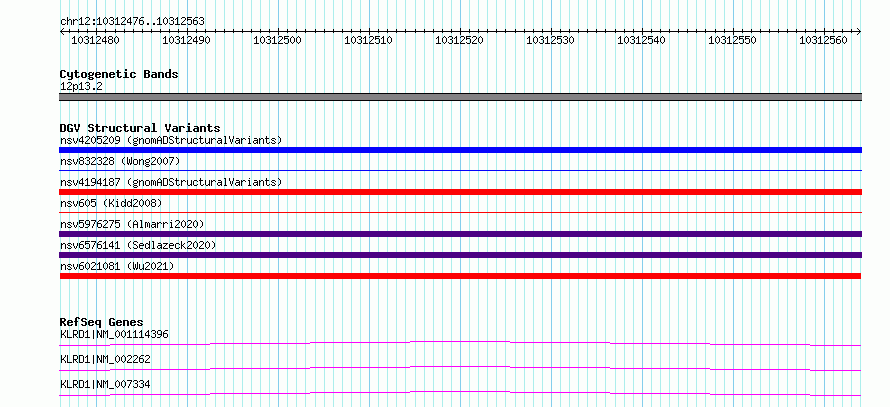Open variant label nsv5976275 (Almarri2020)
The height and width of the screenshot is (407, 890).
(132, 224)
